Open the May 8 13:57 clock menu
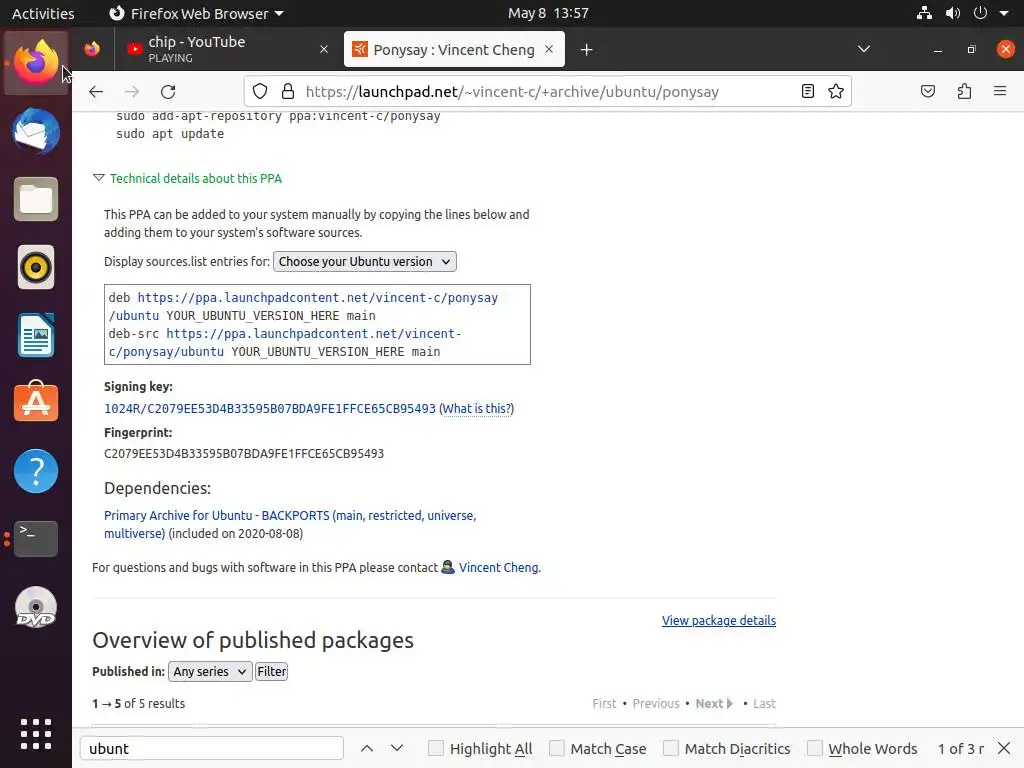The width and height of the screenshot is (1024, 768). click(549, 13)
